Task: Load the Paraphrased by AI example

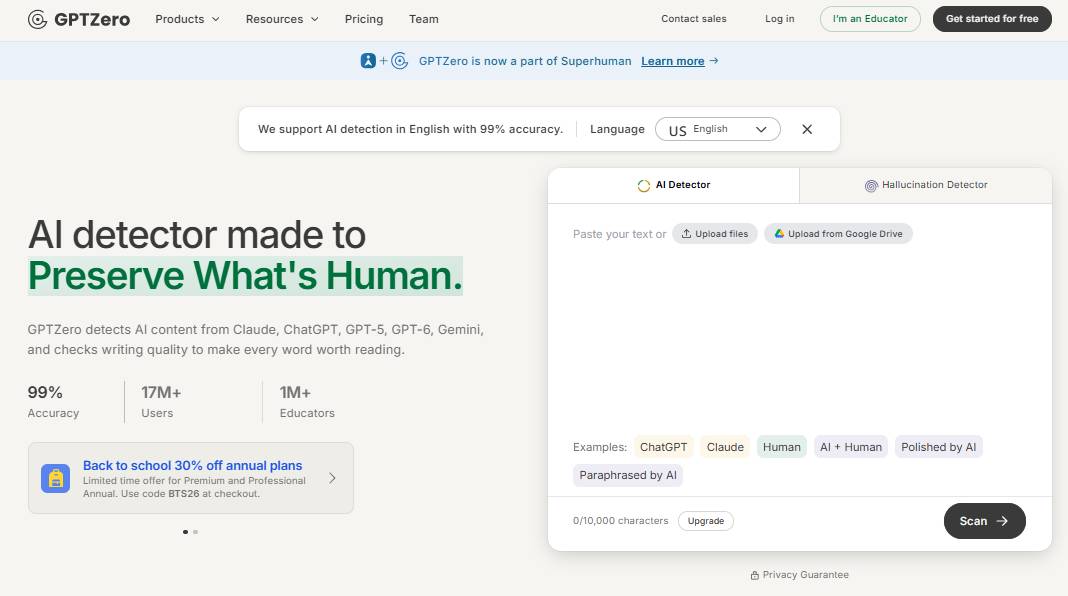Action: pos(627,475)
